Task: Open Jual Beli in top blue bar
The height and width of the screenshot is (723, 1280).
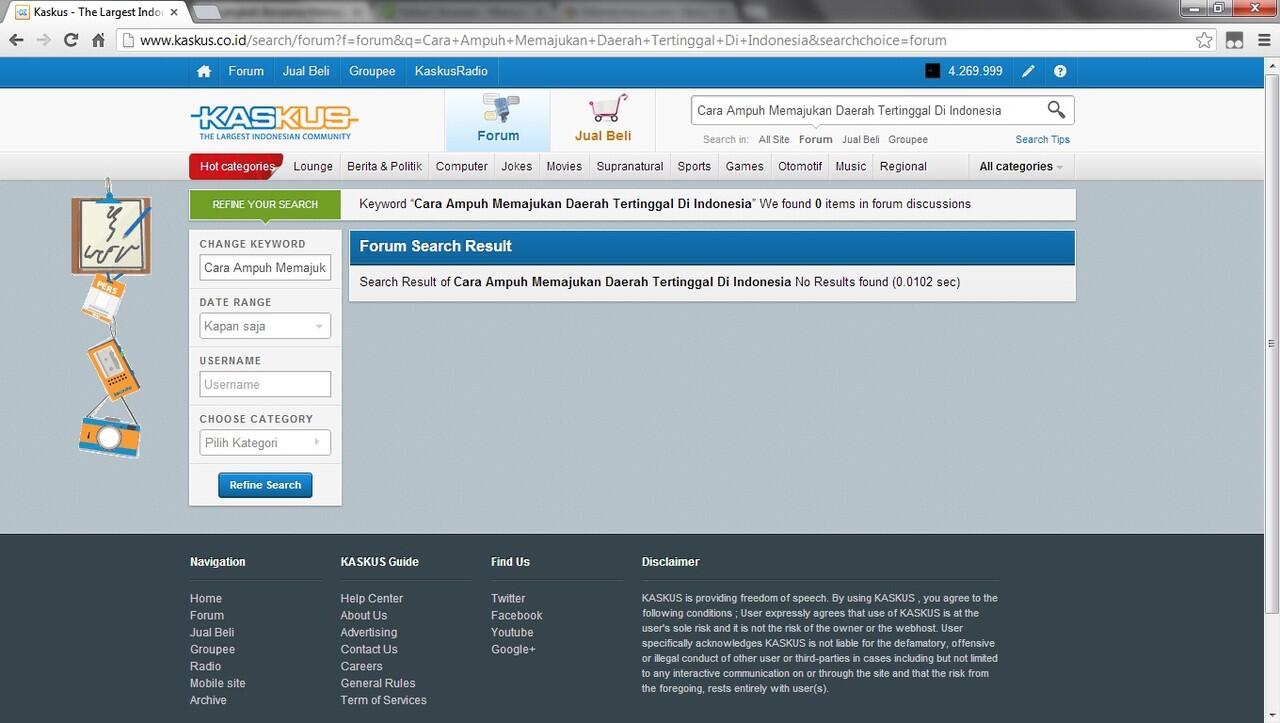Action: pyautogui.click(x=306, y=71)
